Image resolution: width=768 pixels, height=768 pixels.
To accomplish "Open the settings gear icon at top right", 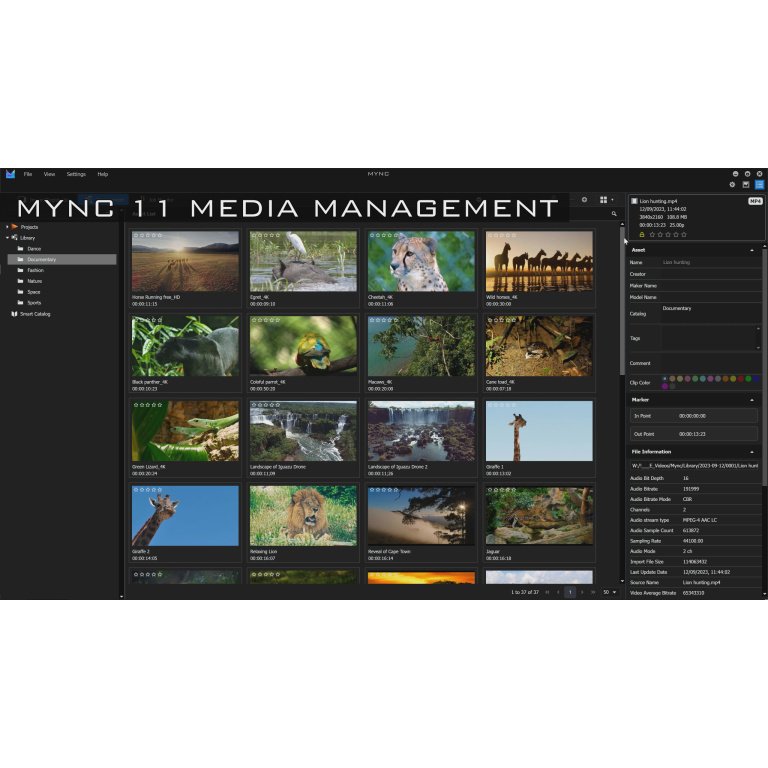I will 732,185.
